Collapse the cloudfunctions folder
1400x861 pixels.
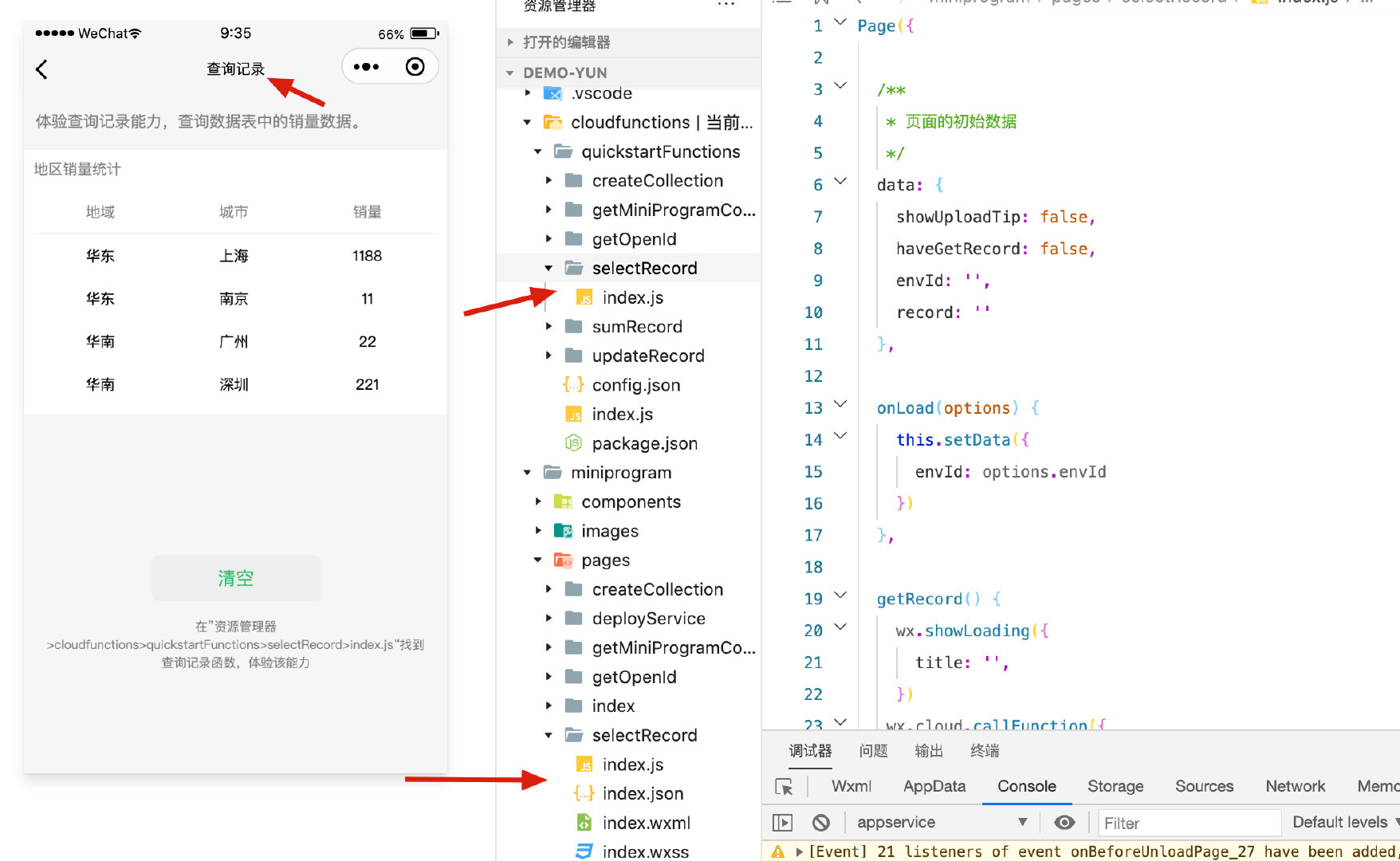[527, 123]
